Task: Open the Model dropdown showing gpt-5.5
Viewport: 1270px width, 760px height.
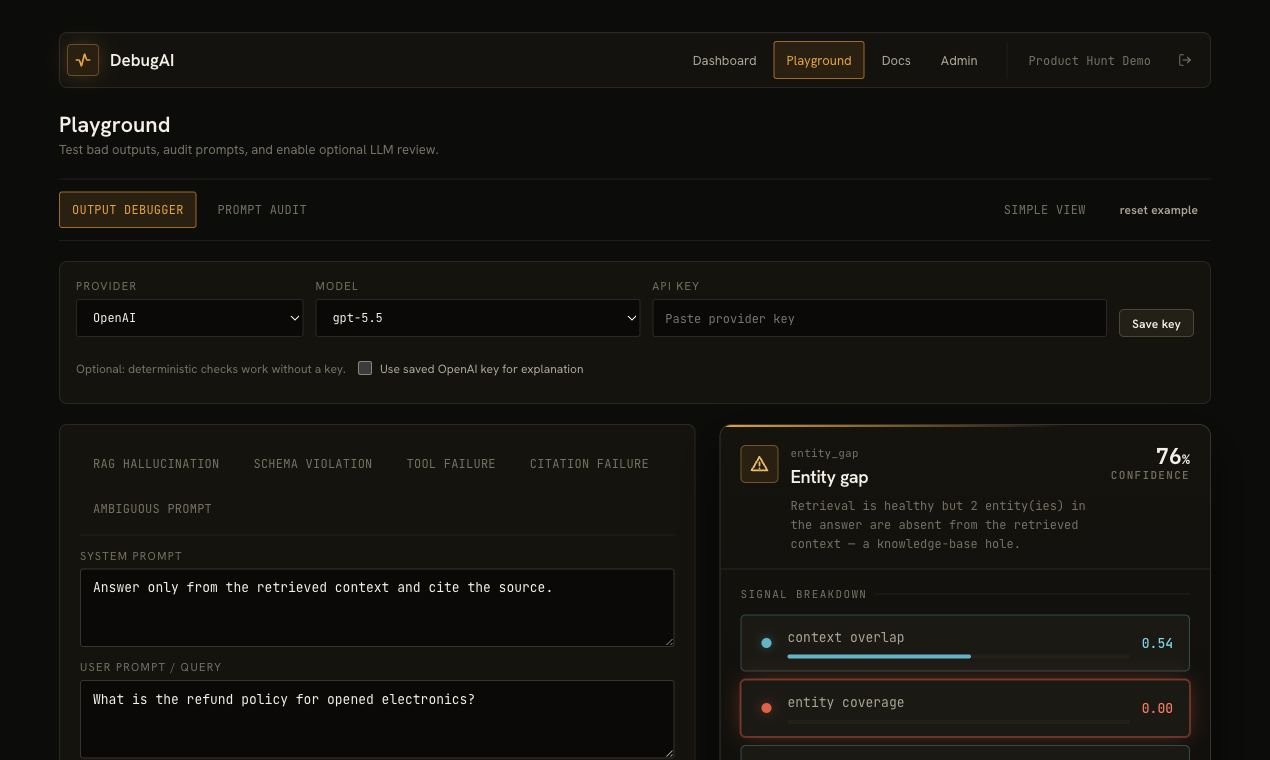Action: pyautogui.click(x=477, y=318)
